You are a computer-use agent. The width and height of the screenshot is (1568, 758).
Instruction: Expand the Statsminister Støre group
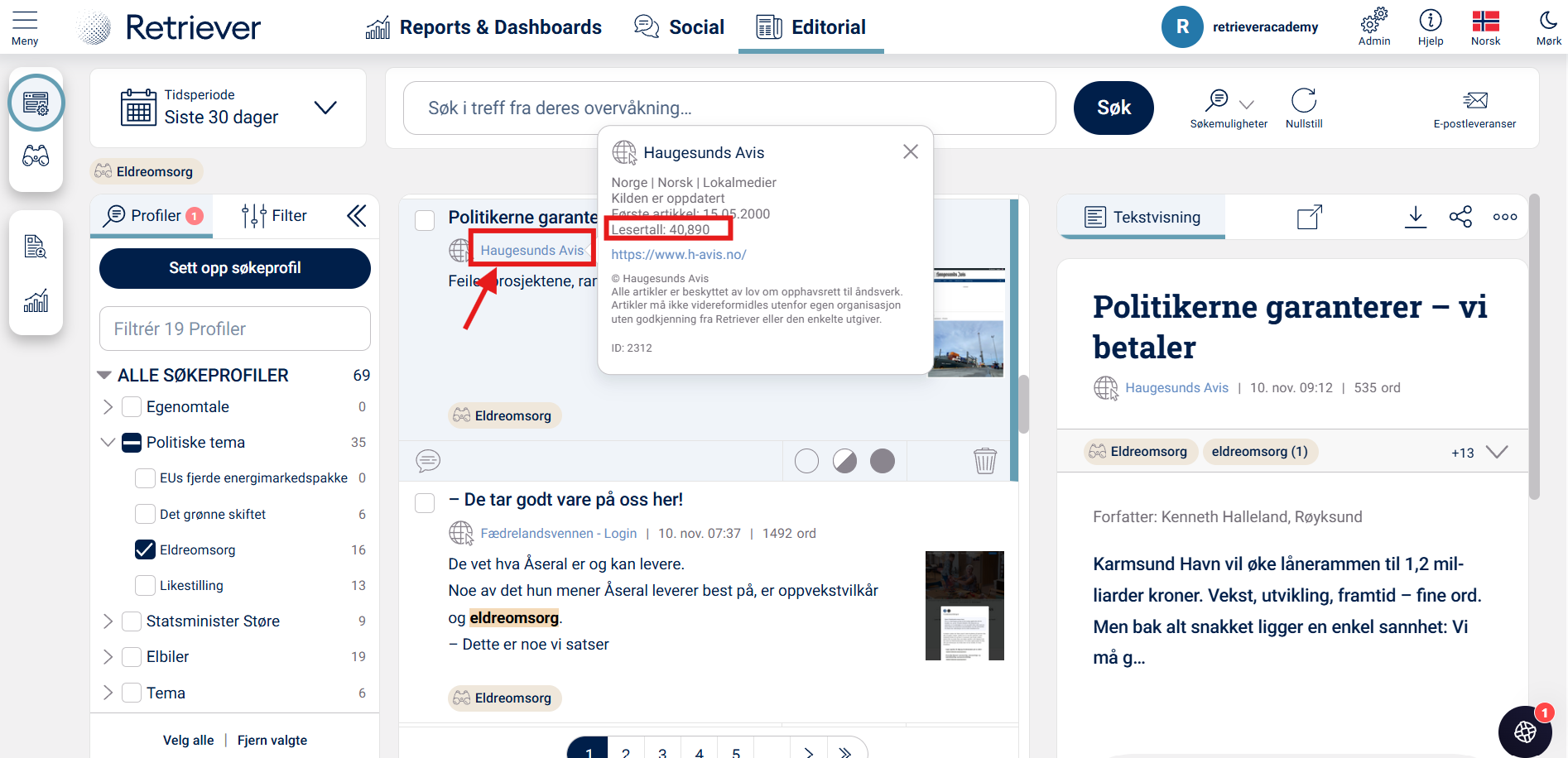[108, 621]
